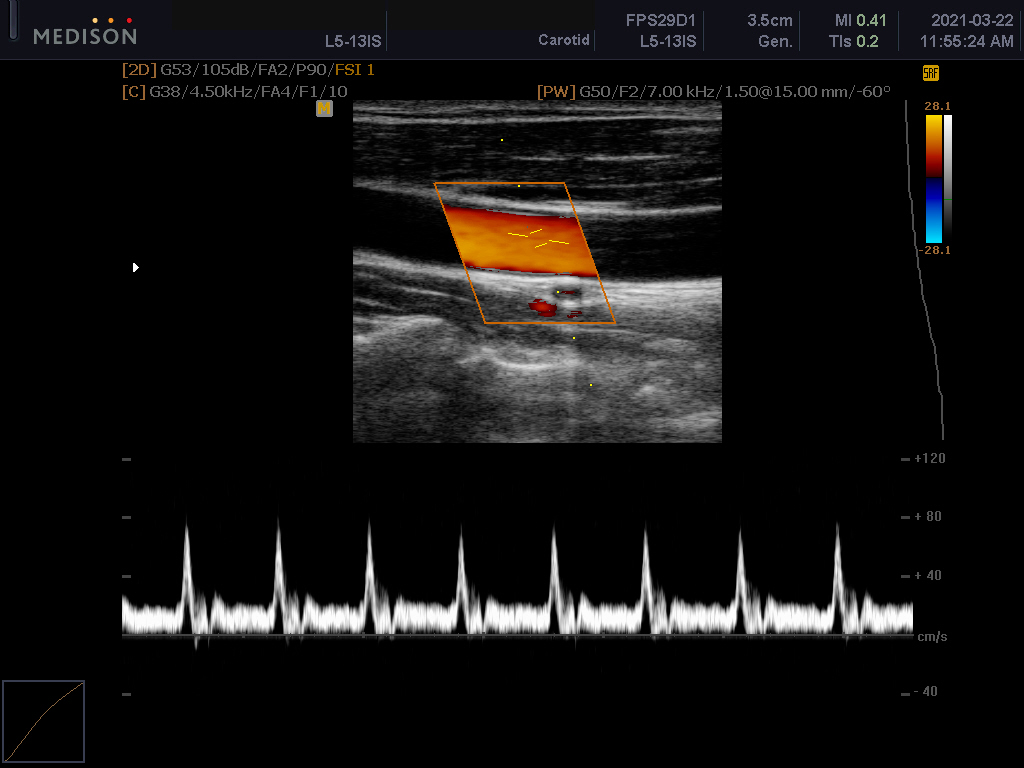Click the red-blue color velocity scale bar
The width and height of the screenshot is (1024, 768).
coord(933,179)
